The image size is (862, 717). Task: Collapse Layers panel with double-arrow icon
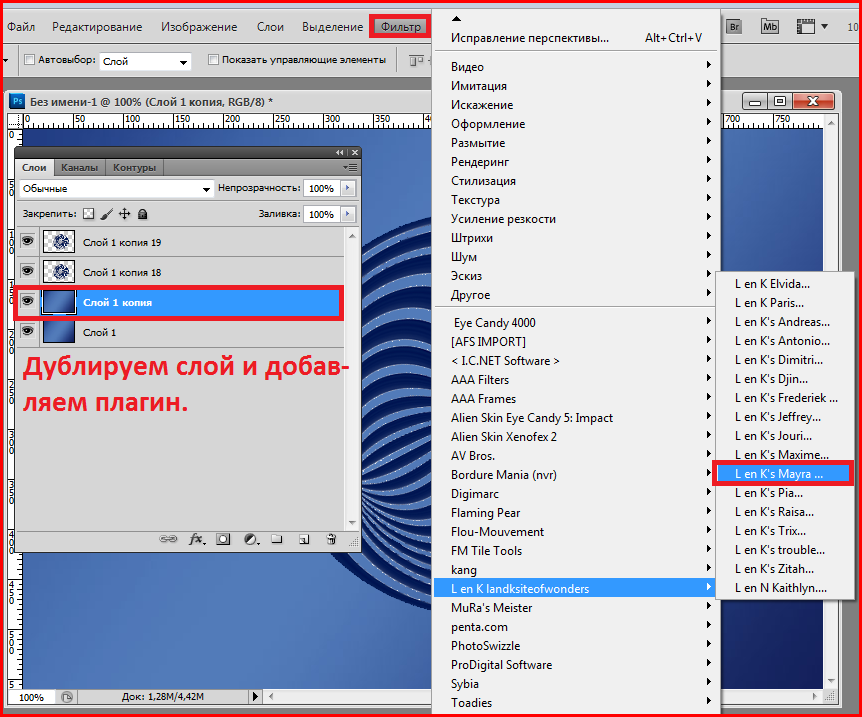pyautogui.click(x=340, y=152)
